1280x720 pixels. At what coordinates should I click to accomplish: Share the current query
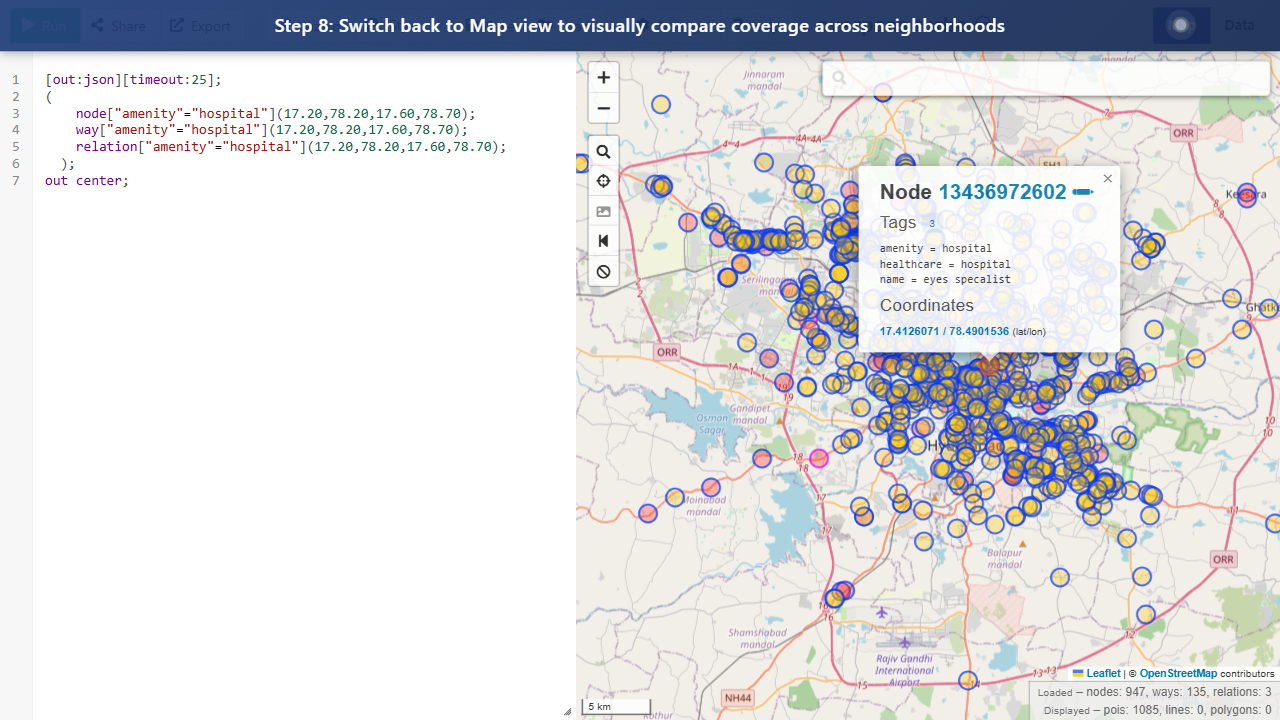(x=117, y=25)
